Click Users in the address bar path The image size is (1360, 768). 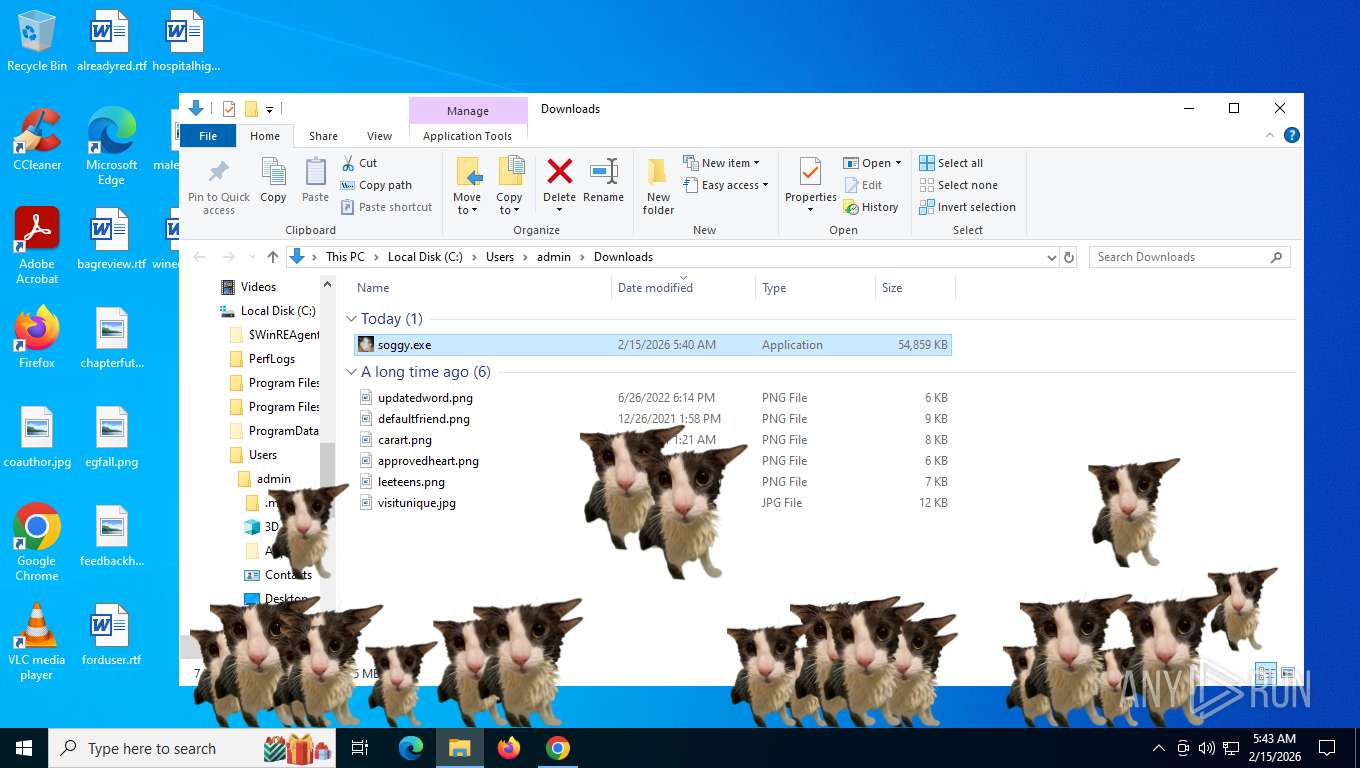point(500,257)
